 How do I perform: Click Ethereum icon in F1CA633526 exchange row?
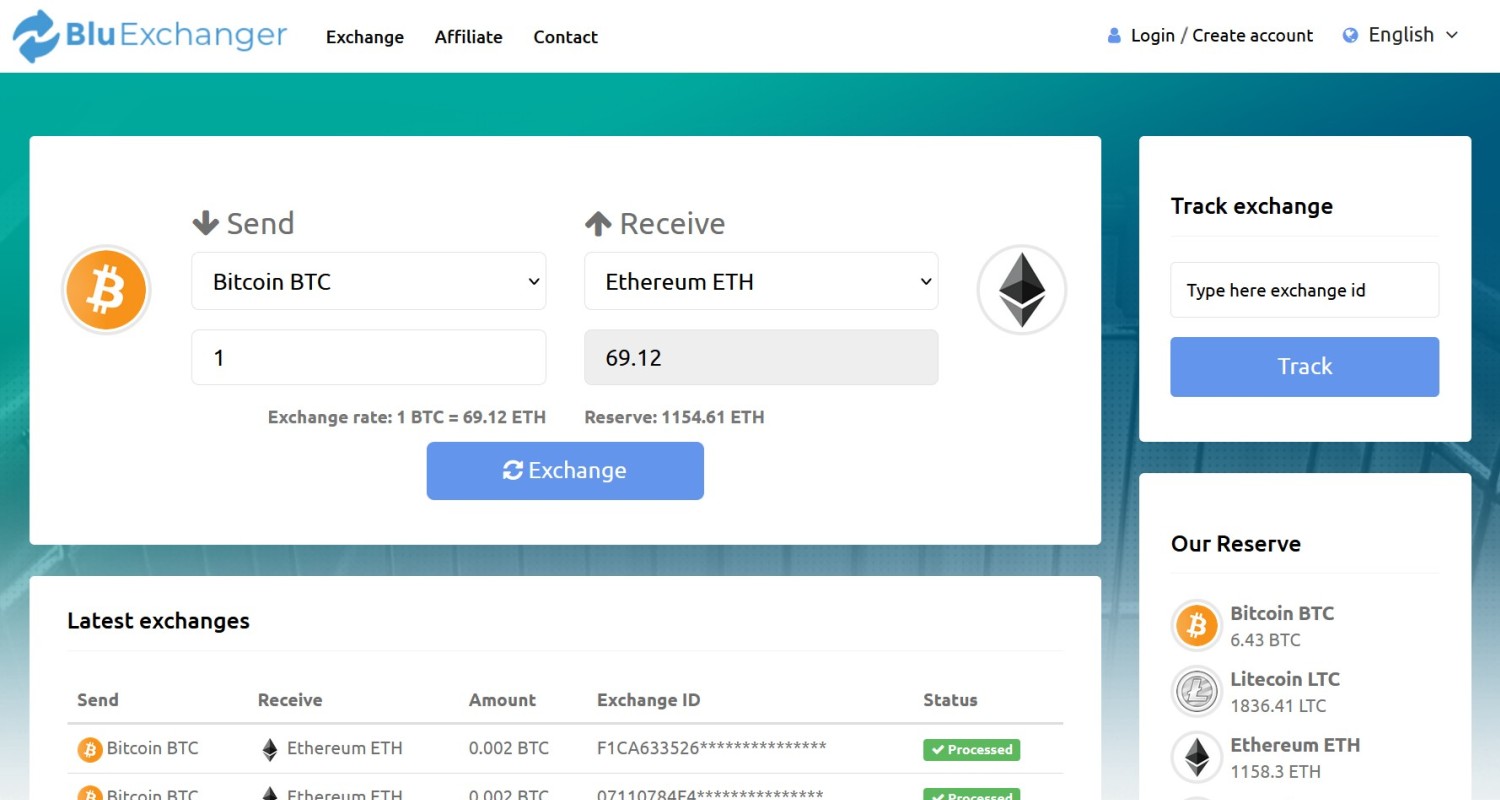[270, 749]
